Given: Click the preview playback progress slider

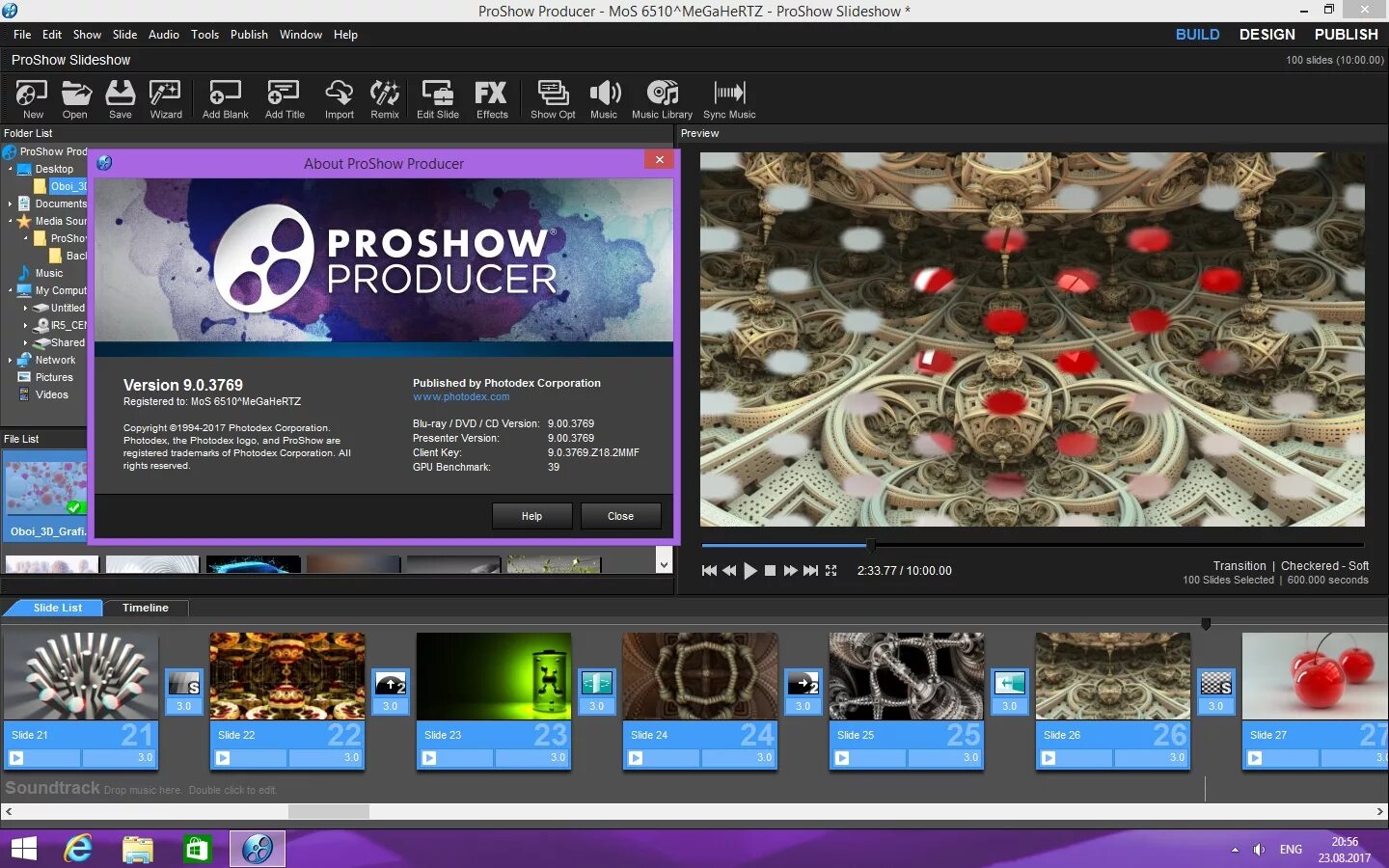Looking at the screenshot, I should 1032,545.
